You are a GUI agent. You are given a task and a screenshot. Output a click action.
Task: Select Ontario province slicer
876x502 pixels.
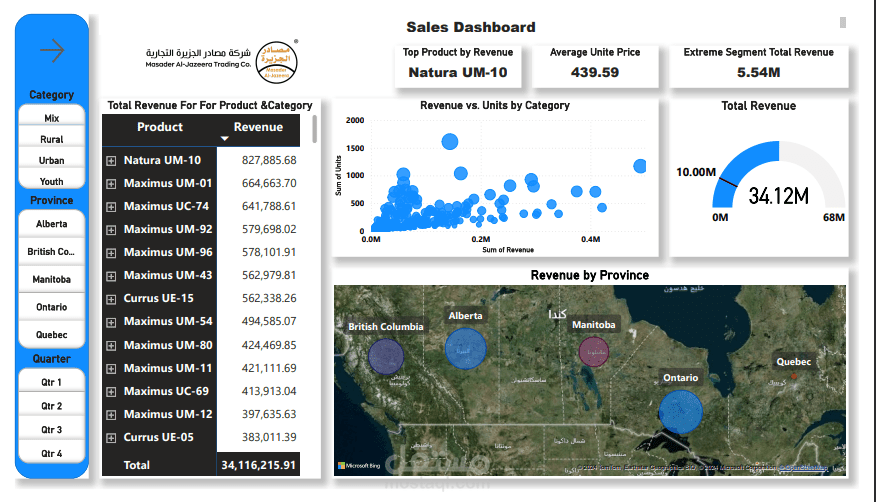51,307
